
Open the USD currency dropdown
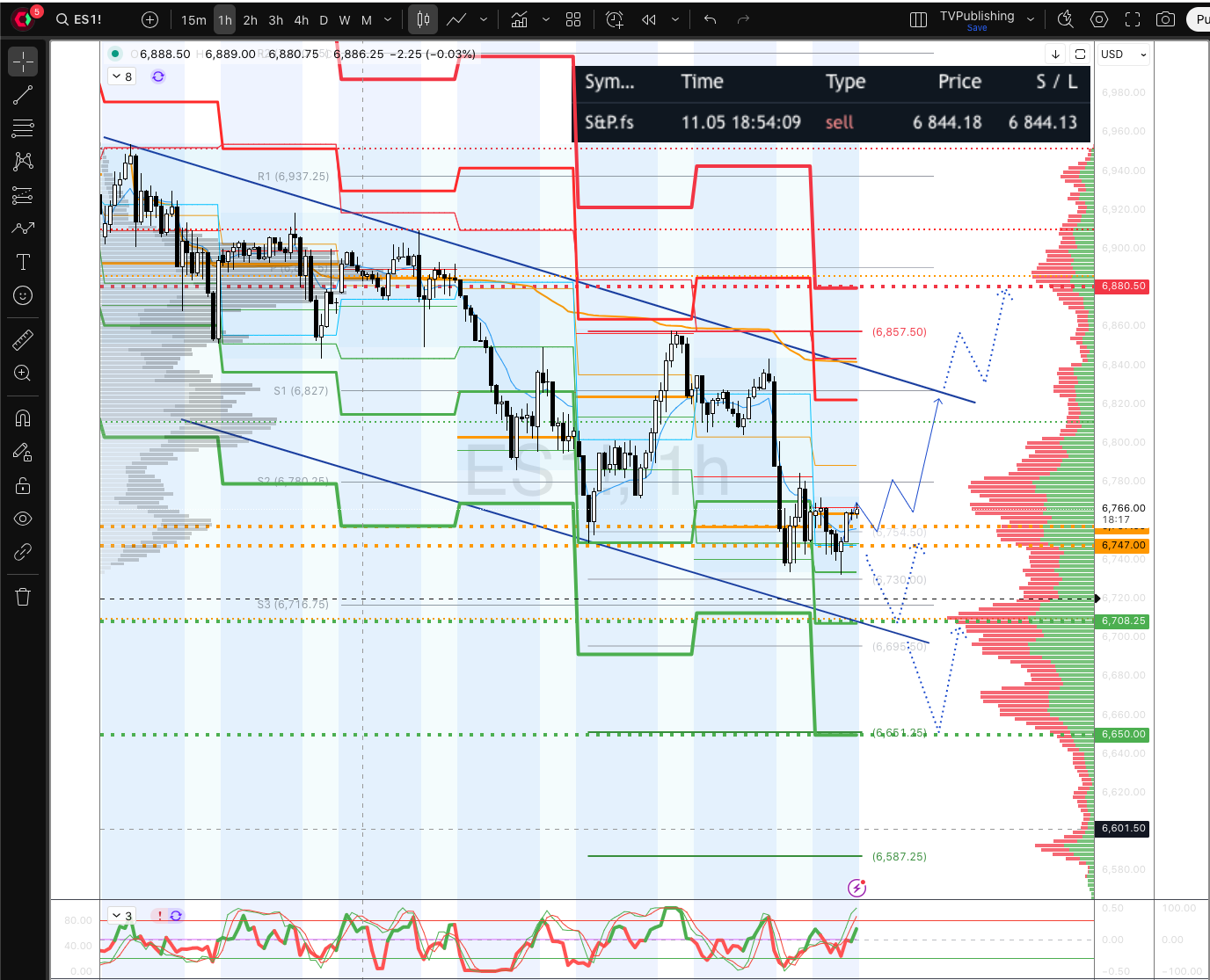[1123, 54]
